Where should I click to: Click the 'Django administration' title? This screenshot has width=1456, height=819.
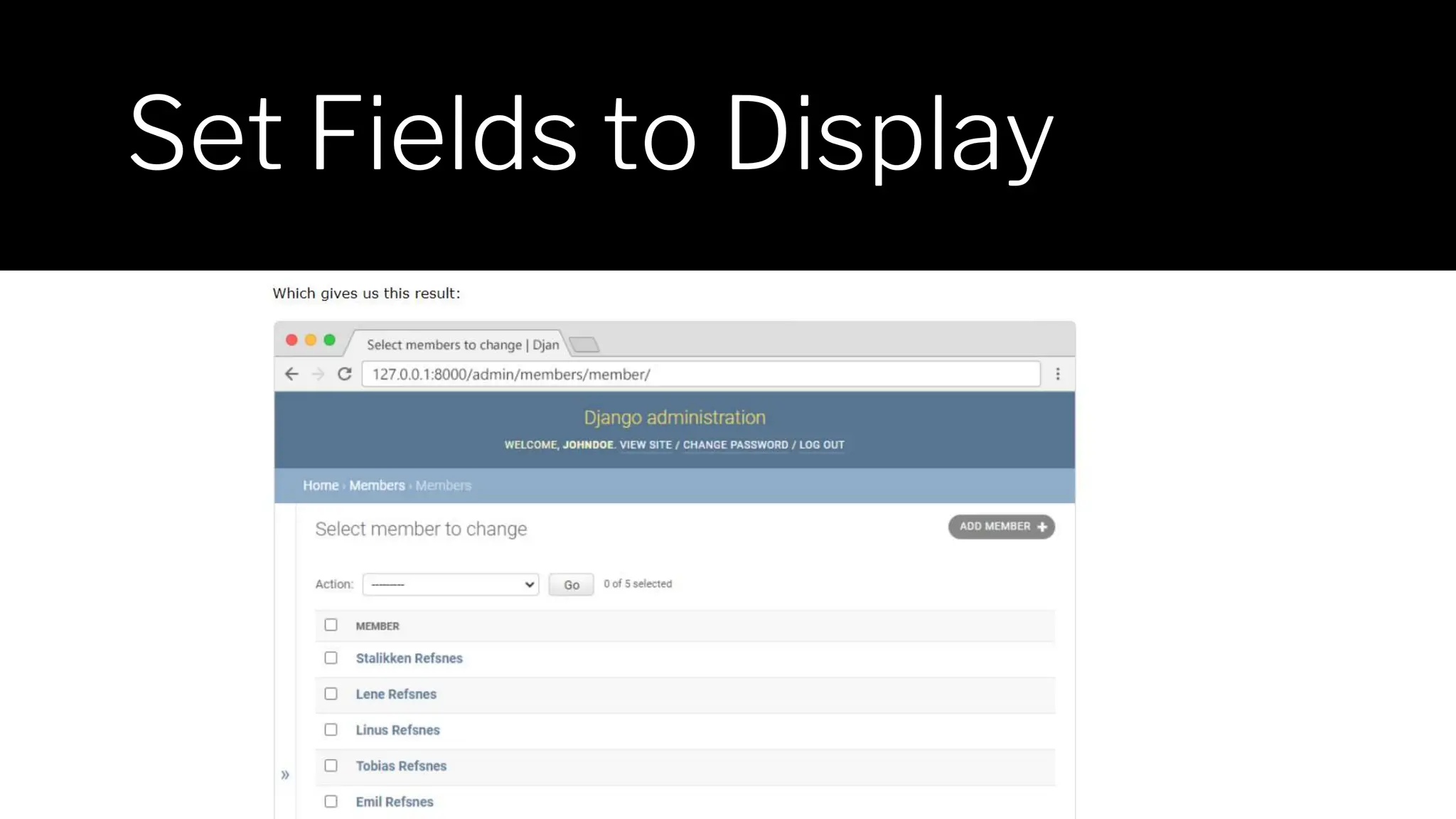tap(675, 417)
